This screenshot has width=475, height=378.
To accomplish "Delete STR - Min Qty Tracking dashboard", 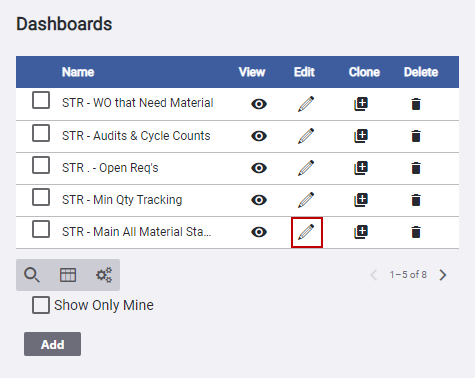I will 416,200.
